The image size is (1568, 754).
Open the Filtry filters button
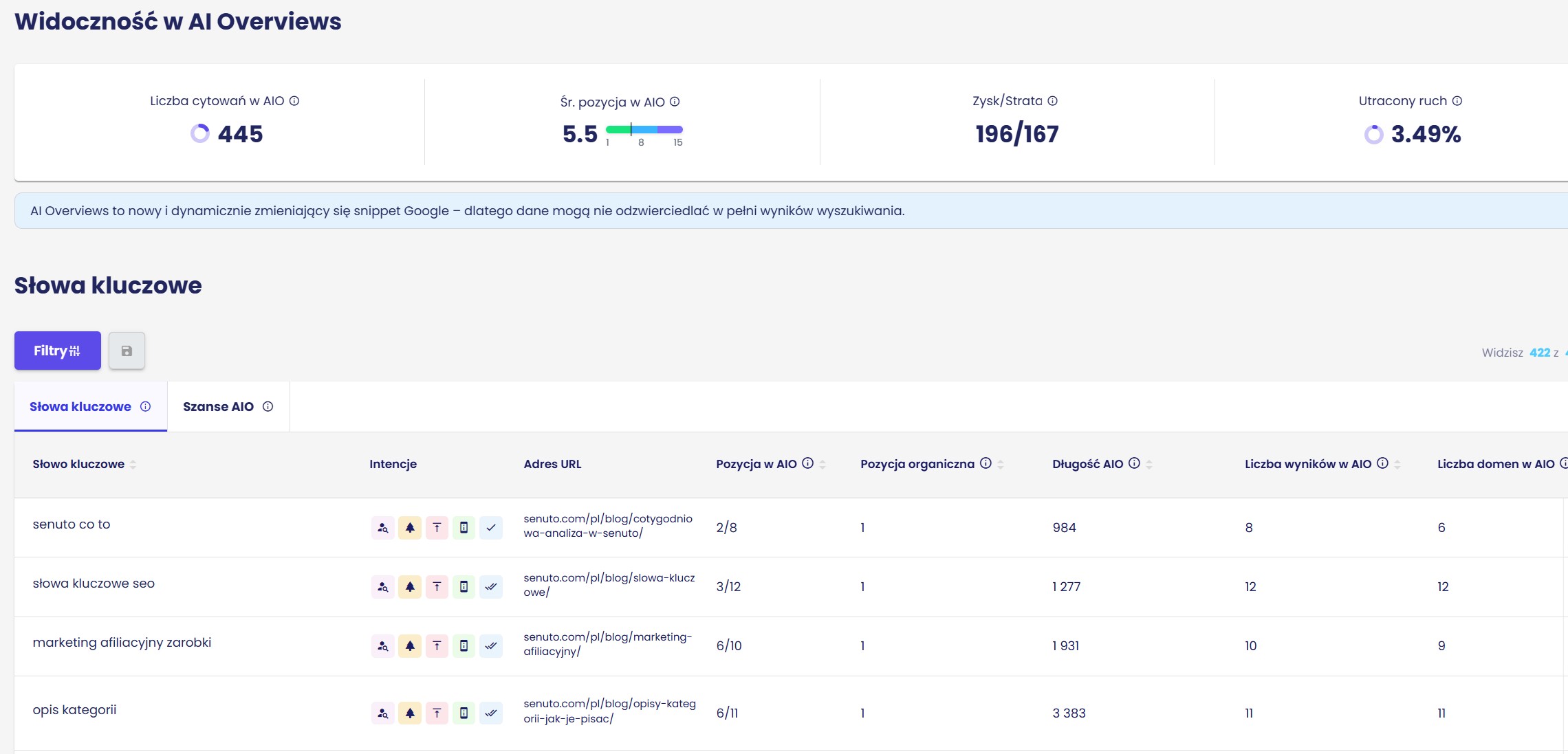[x=58, y=351]
